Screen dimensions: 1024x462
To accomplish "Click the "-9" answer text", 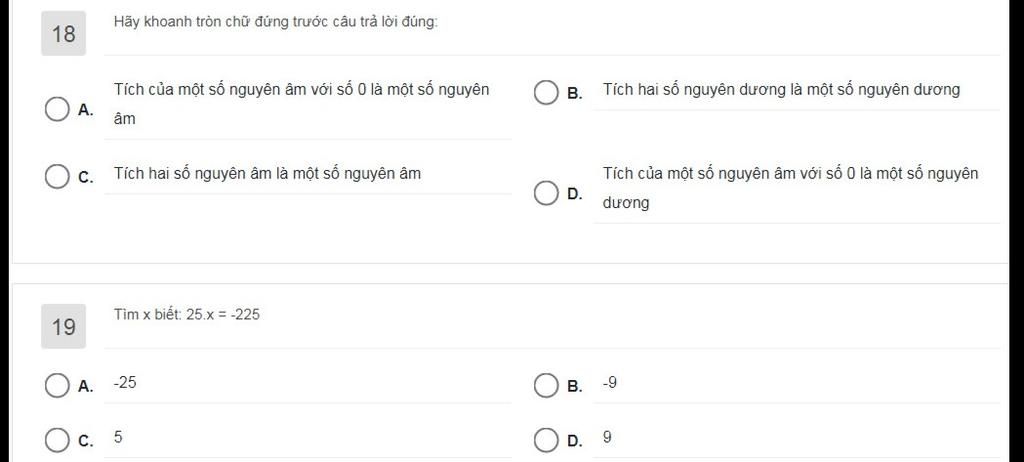I will (x=609, y=383).
